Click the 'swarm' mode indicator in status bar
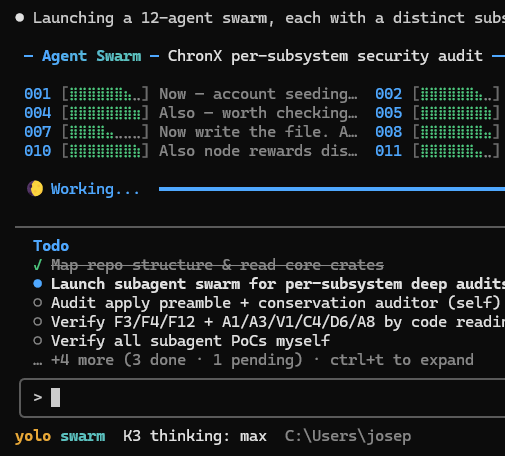 83,436
